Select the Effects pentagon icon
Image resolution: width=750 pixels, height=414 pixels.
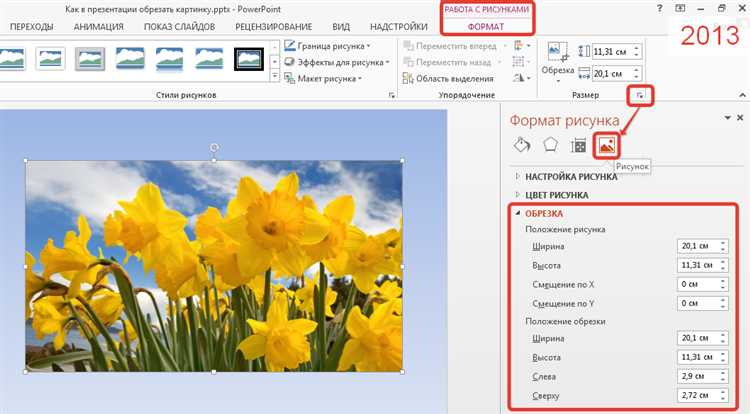[x=551, y=145]
